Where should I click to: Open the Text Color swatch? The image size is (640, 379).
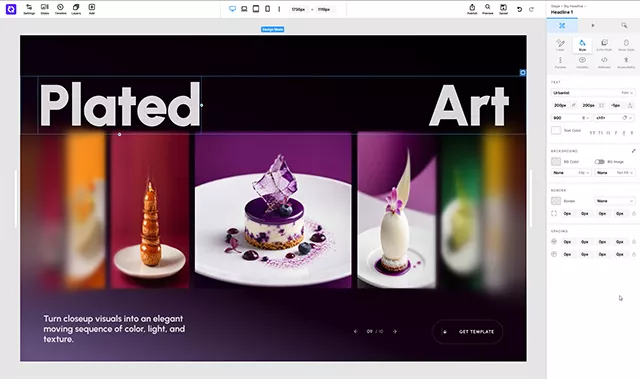click(x=556, y=131)
